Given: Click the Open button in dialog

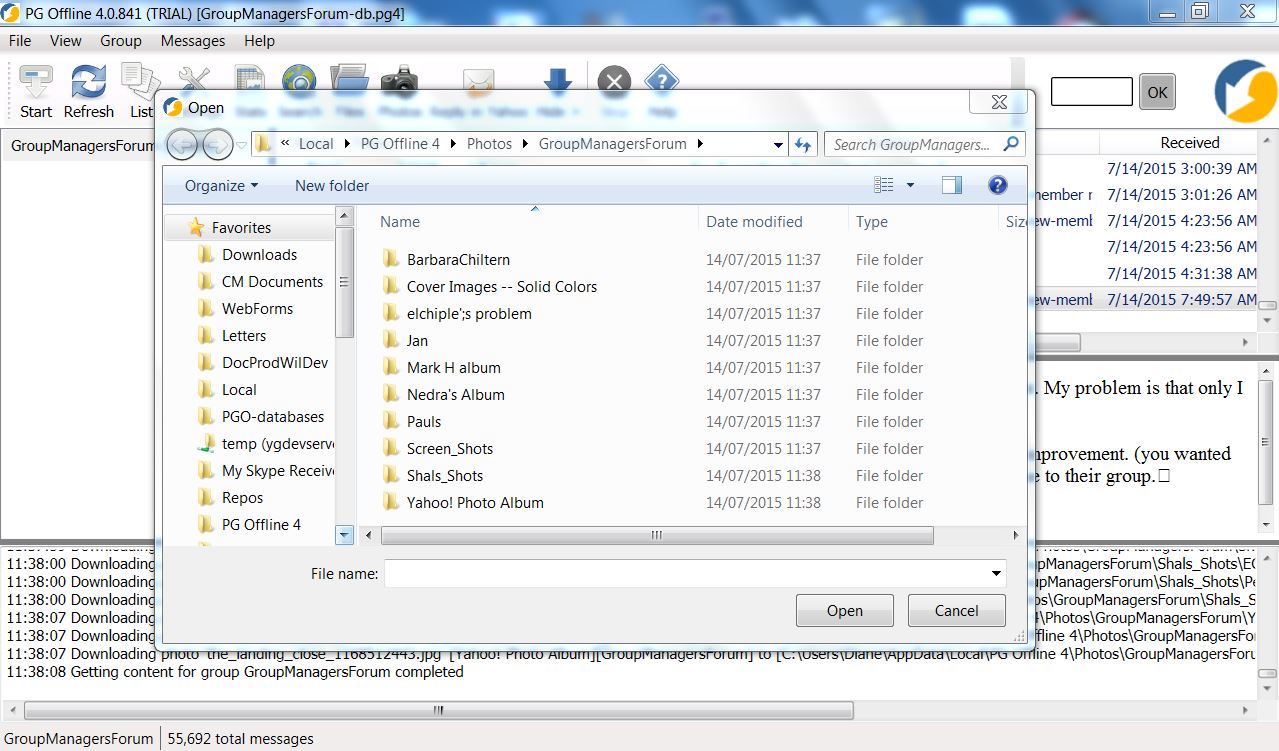Looking at the screenshot, I should click(845, 611).
